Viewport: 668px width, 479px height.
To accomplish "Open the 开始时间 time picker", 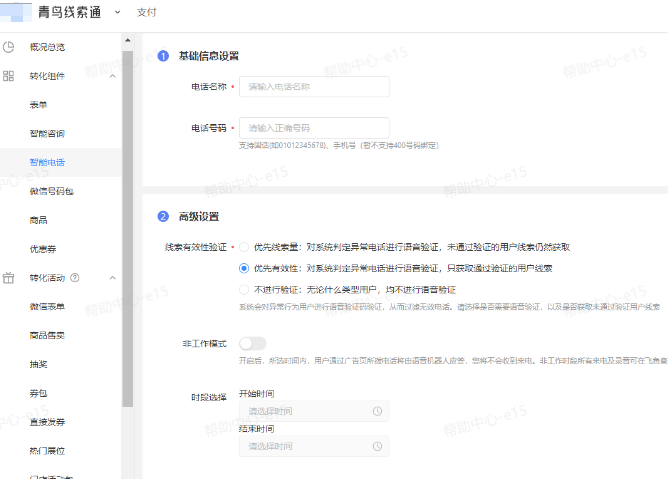I will click(x=314, y=411).
